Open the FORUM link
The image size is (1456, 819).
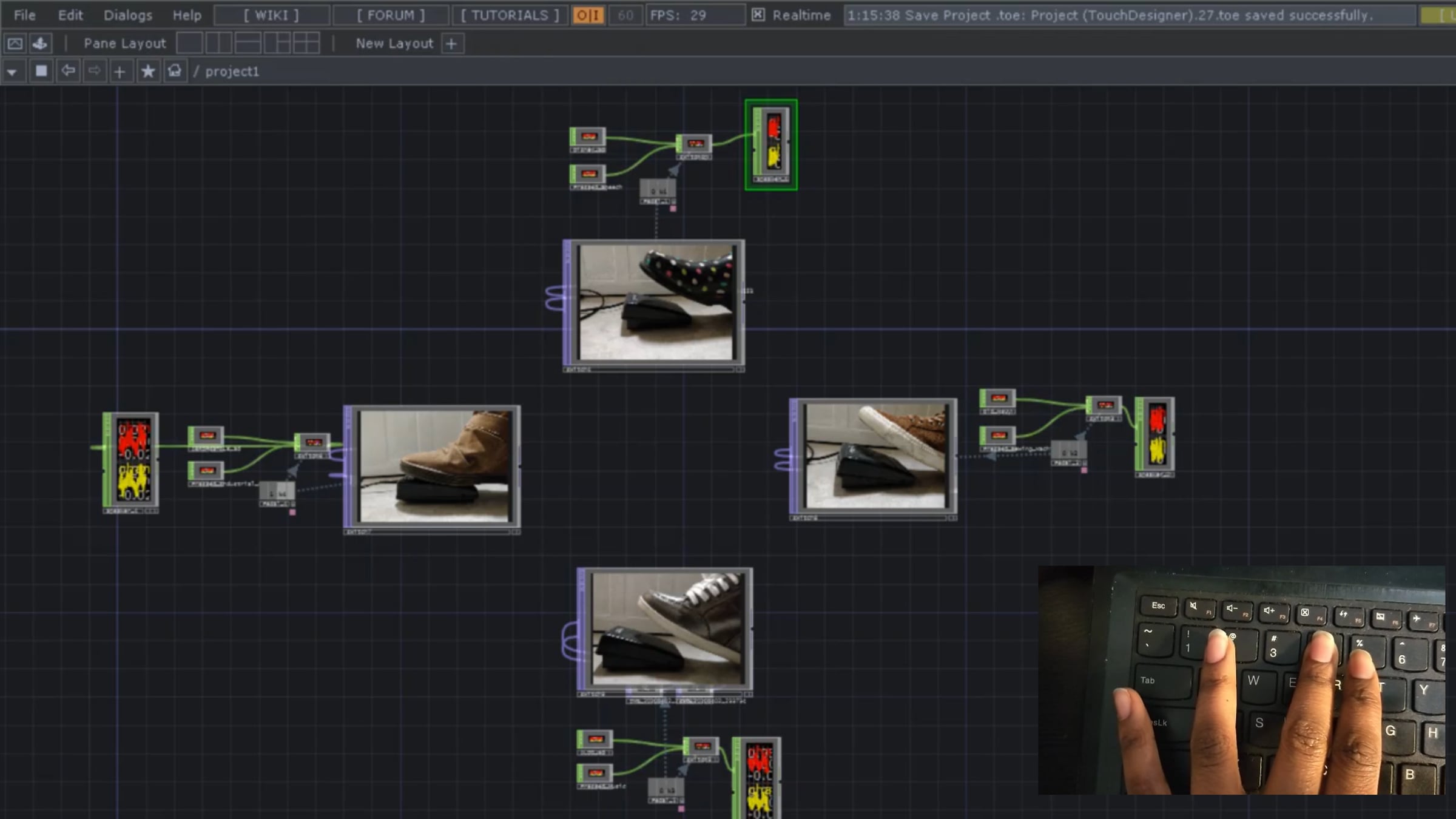tap(391, 15)
